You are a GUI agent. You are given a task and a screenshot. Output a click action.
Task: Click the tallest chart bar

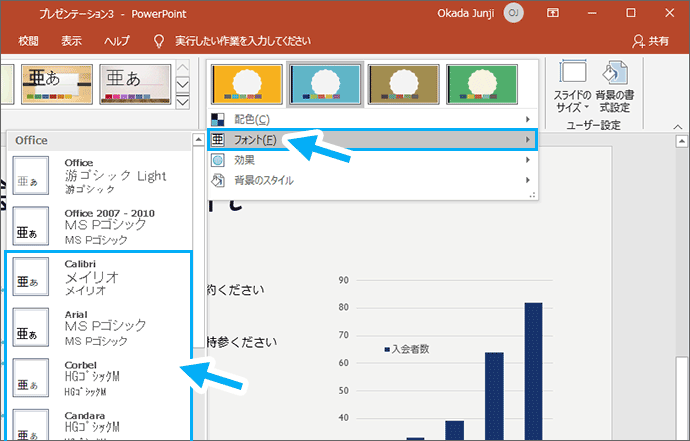tap(533, 371)
